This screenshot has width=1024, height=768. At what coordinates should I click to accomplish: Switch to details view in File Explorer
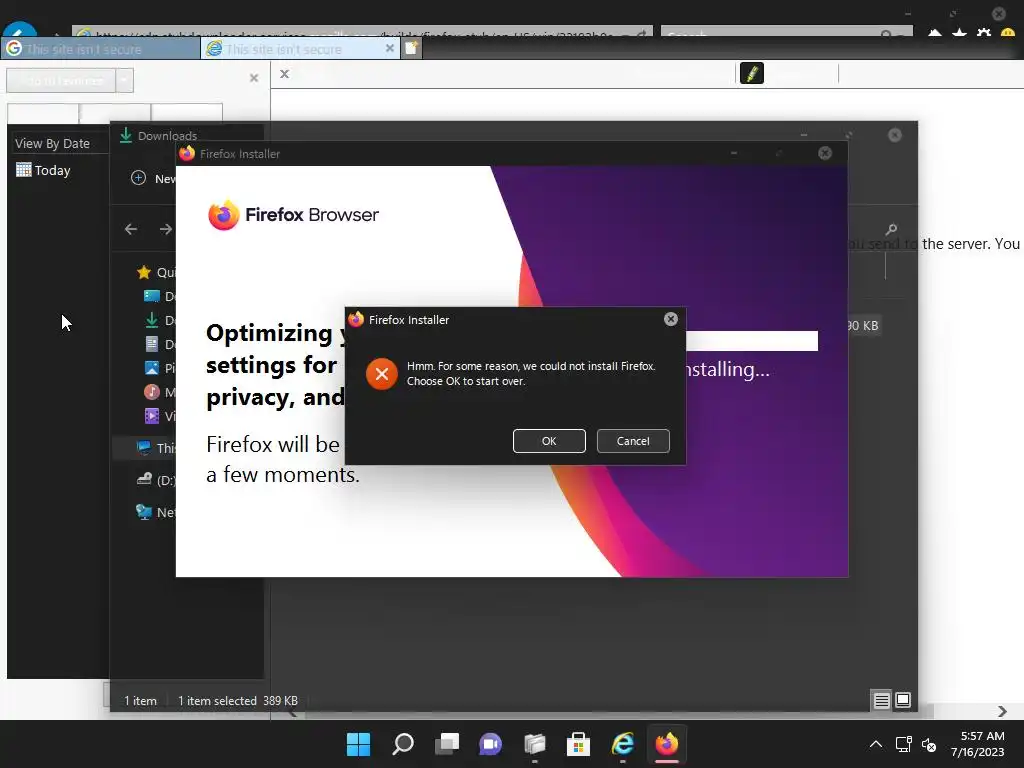(x=882, y=701)
